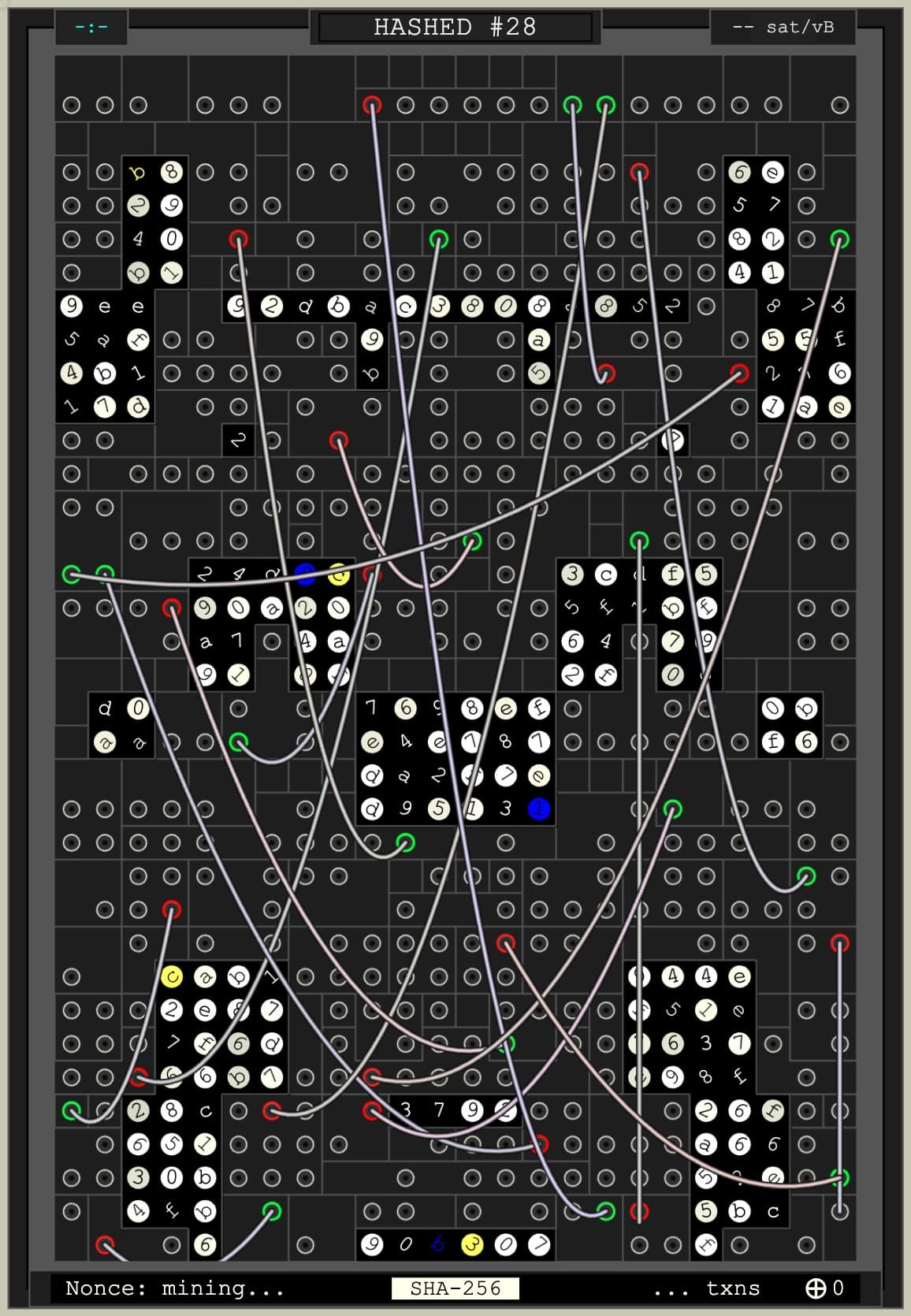Click the SHA-256 label in bottom bar

(x=455, y=1288)
